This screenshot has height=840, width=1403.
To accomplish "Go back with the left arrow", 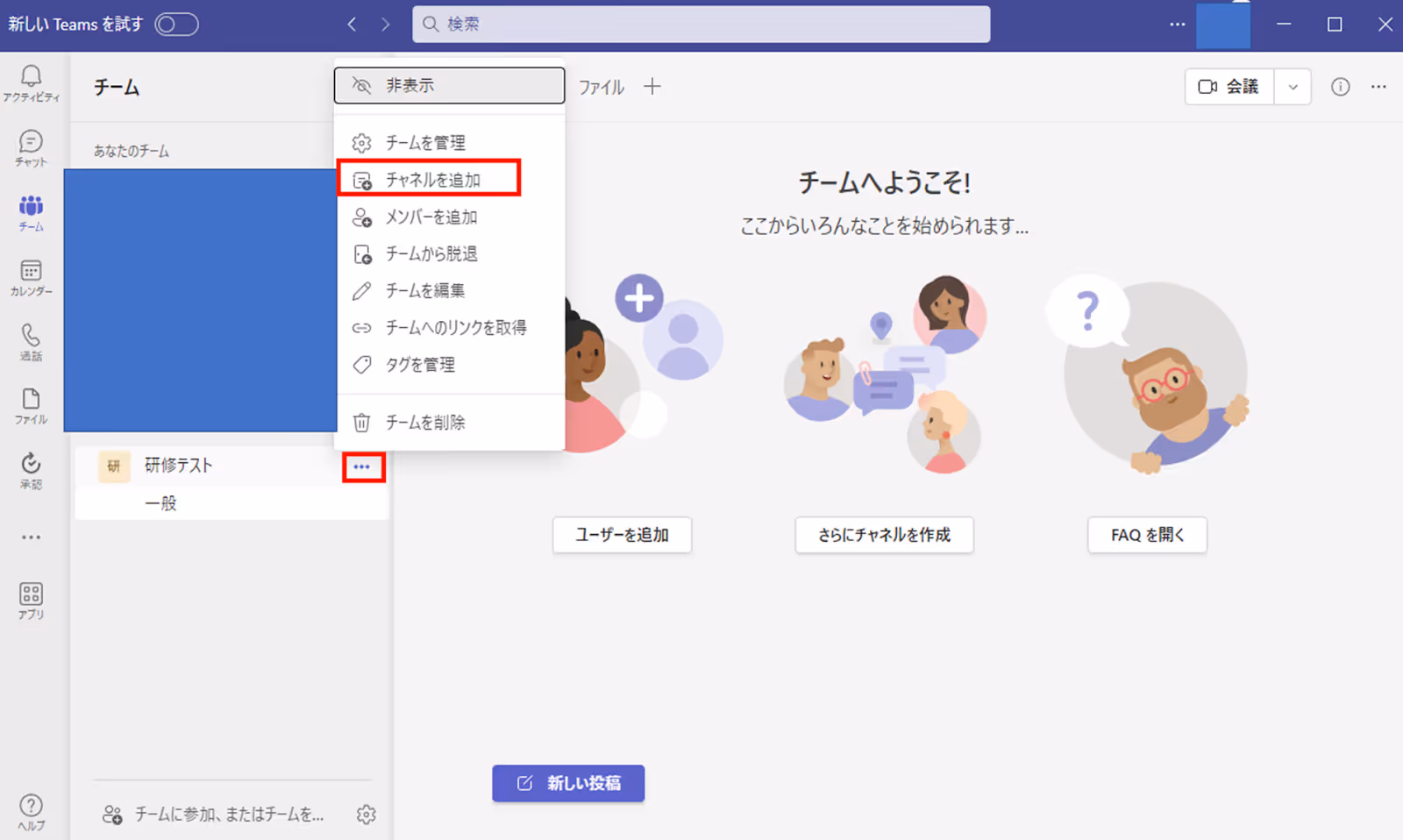I will tap(352, 25).
